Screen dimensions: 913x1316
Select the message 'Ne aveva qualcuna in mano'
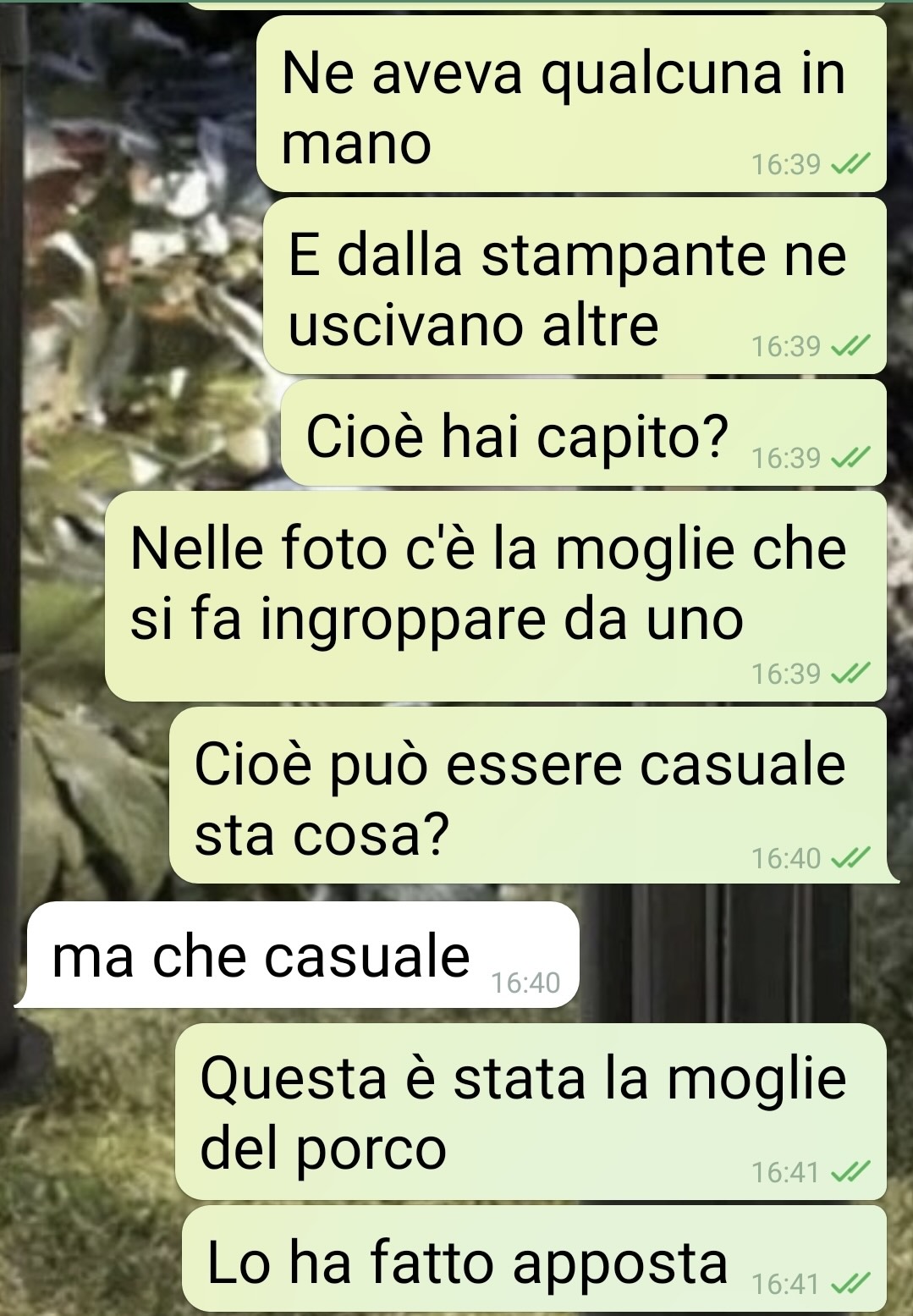pos(571,104)
